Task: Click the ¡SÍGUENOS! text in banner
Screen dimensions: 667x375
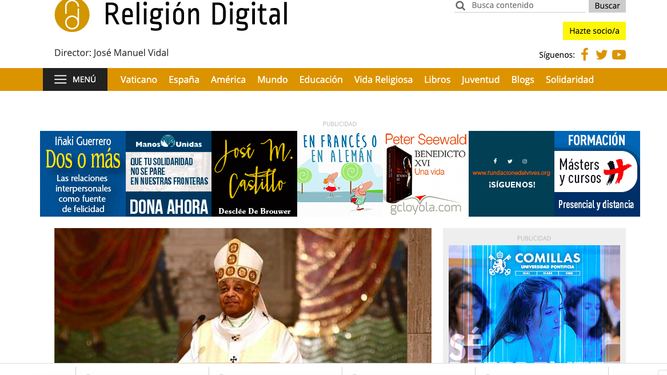Action: (512, 185)
